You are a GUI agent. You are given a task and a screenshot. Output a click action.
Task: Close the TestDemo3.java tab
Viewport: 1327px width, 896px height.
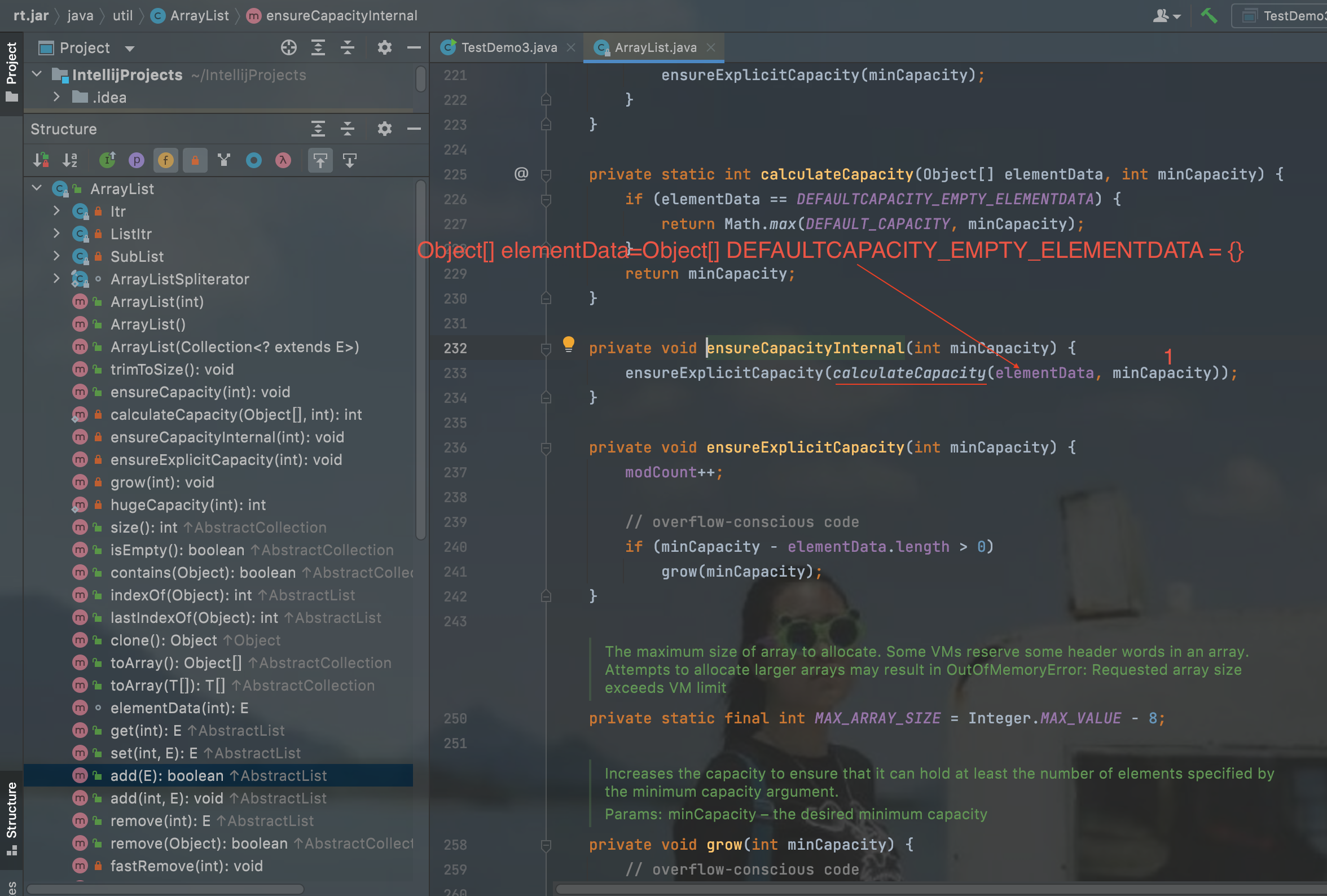click(x=570, y=47)
